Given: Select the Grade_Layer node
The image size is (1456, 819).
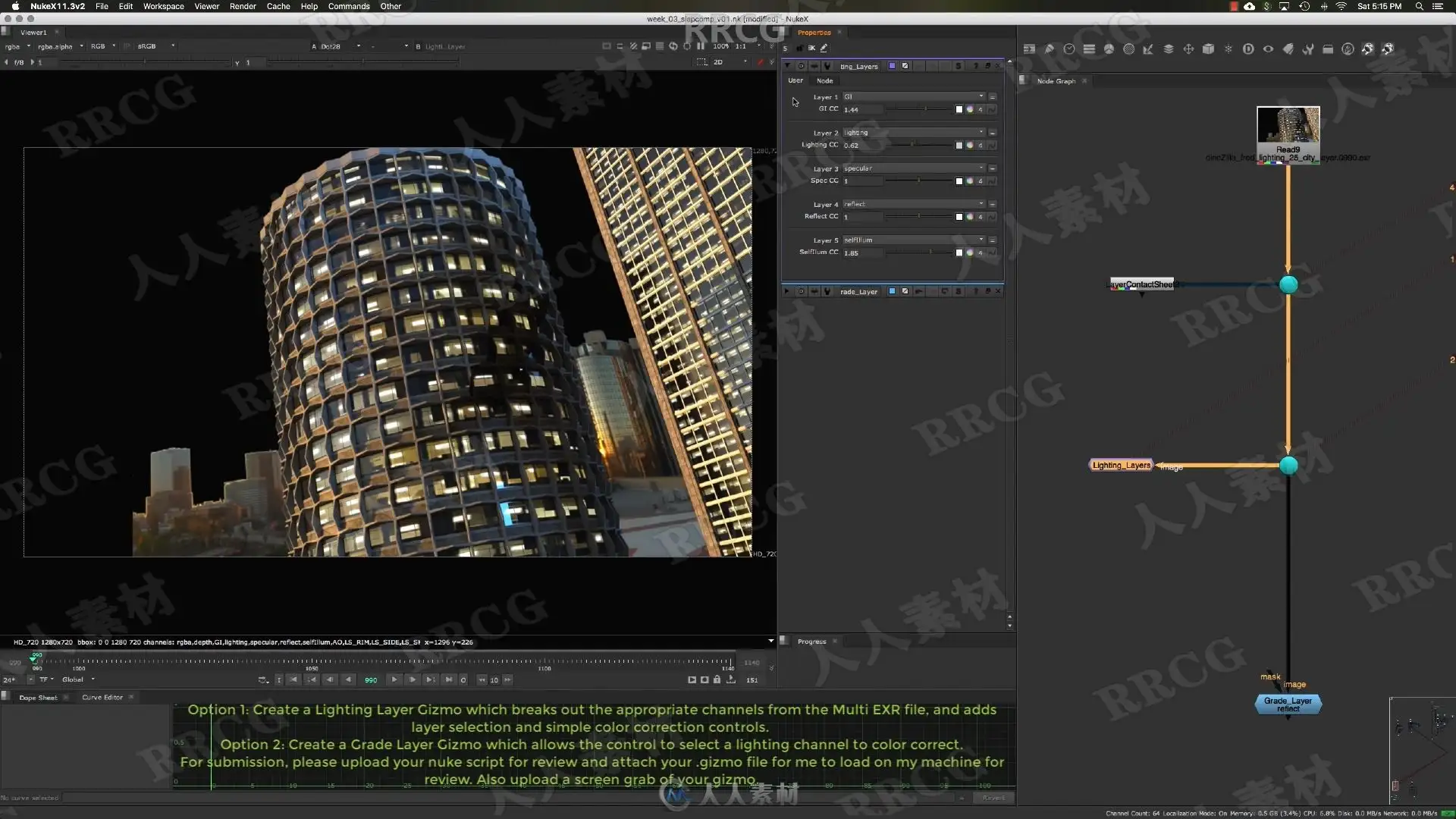Looking at the screenshot, I should [1288, 704].
